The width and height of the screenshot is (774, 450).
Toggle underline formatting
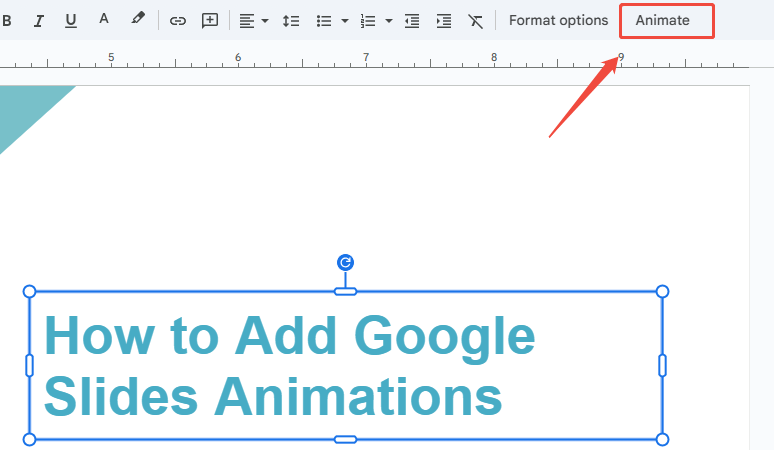tap(71, 21)
